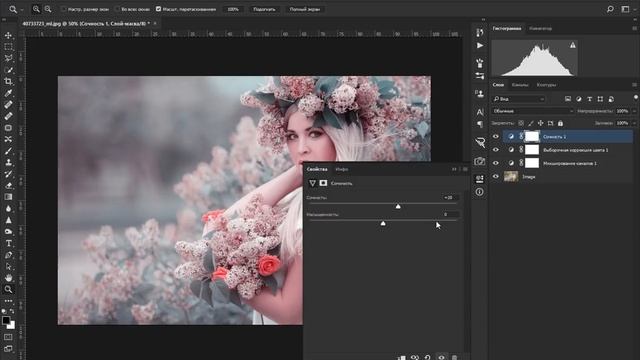The width and height of the screenshot is (640, 360).
Task: Switch to the 'Каналы' tab
Action: (520, 85)
